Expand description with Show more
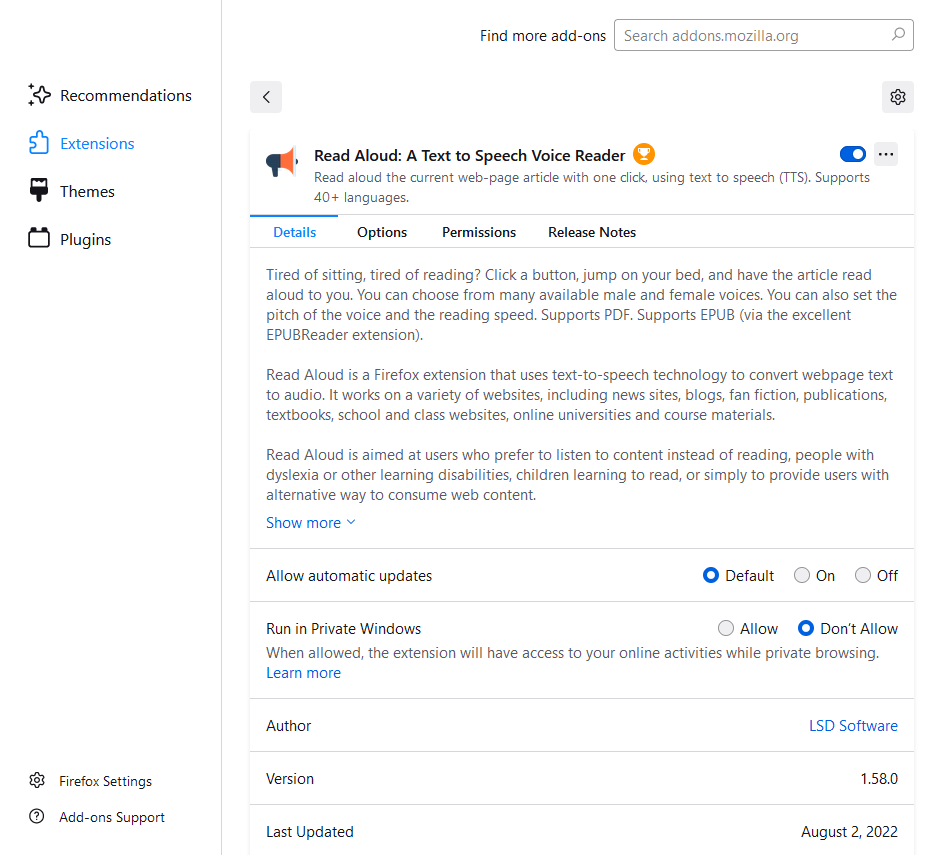 pyautogui.click(x=310, y=523)
